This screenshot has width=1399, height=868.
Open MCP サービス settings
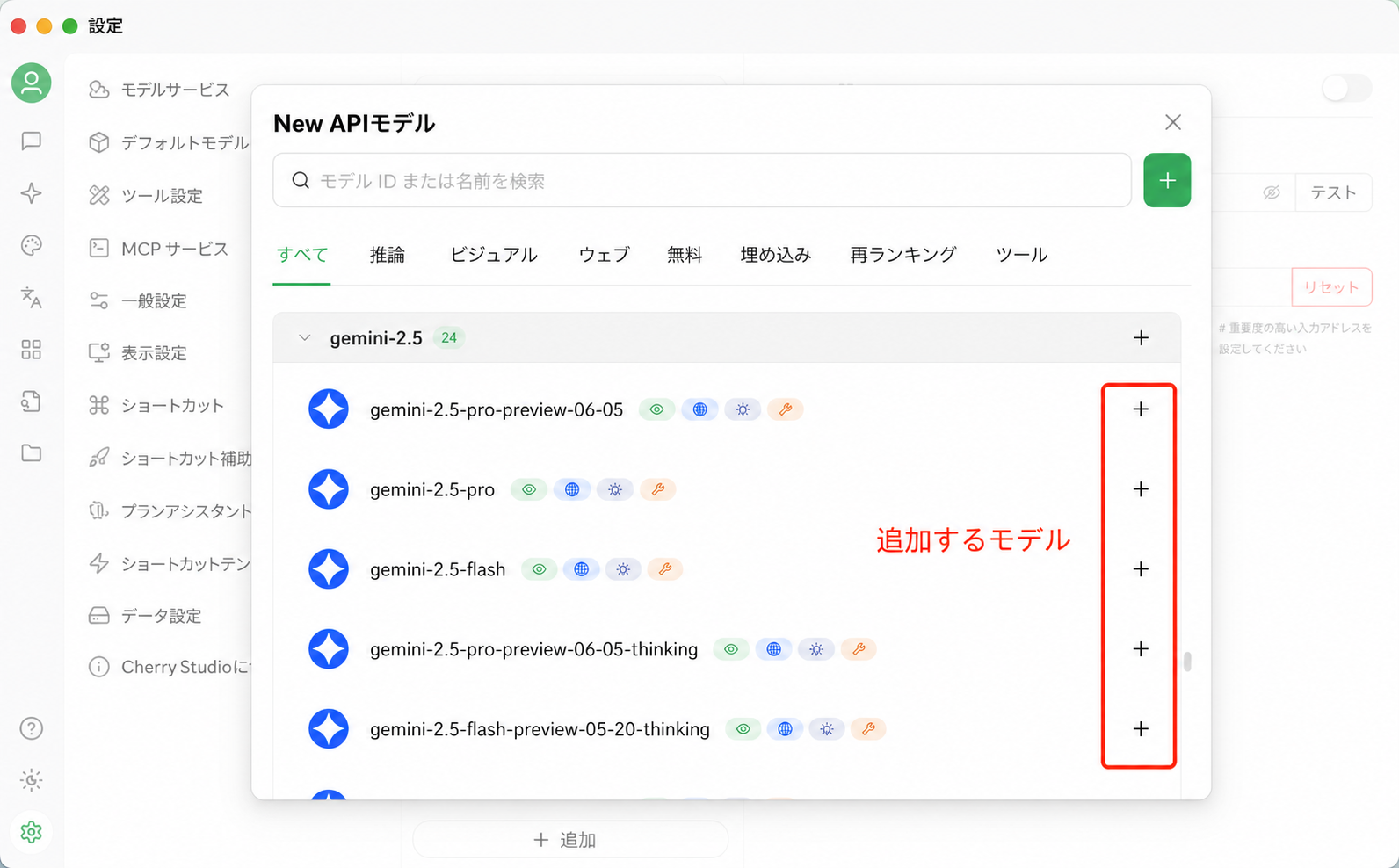click(x=158, y=249)
